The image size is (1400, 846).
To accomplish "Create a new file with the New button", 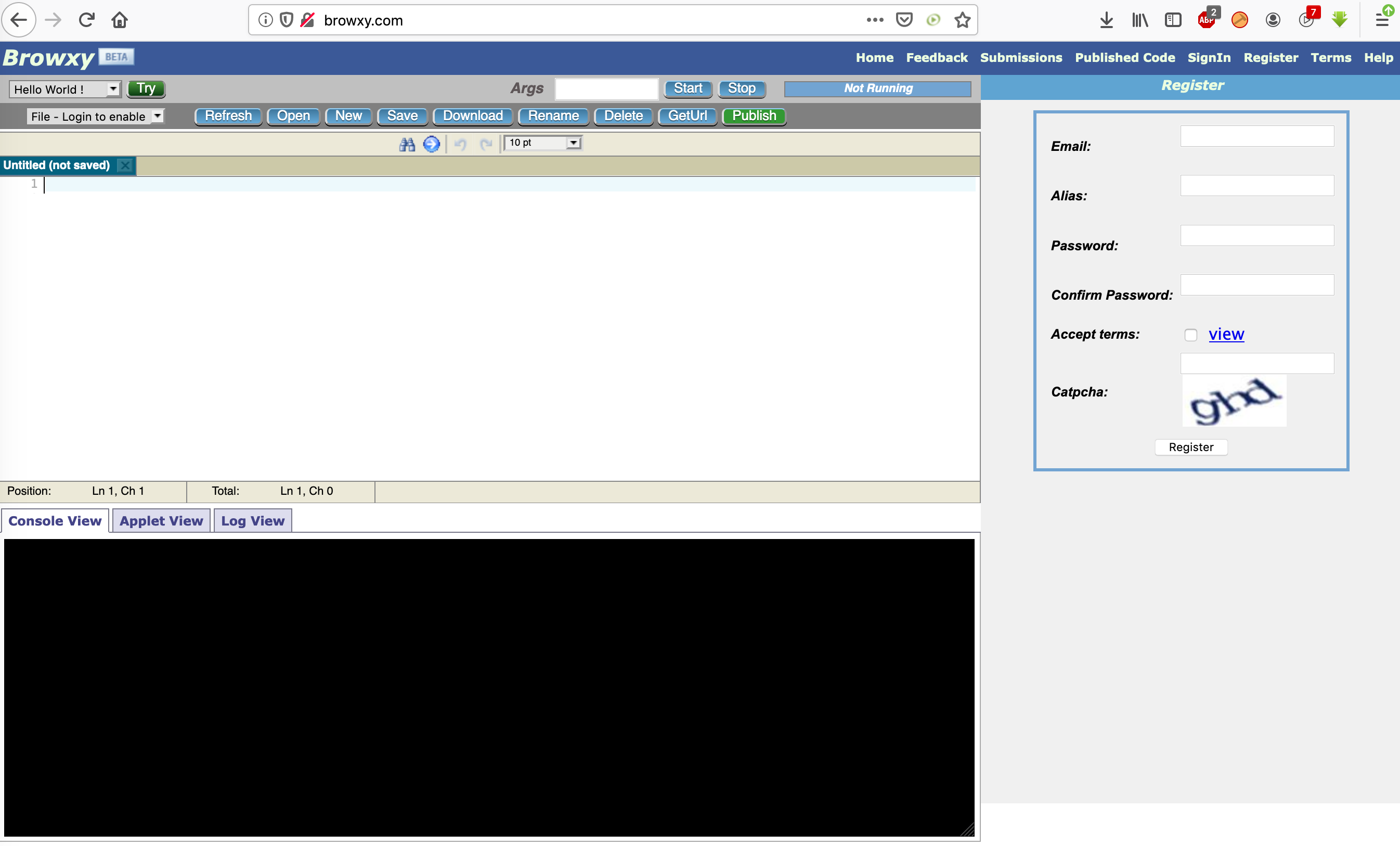I will [x=348, y=116].
